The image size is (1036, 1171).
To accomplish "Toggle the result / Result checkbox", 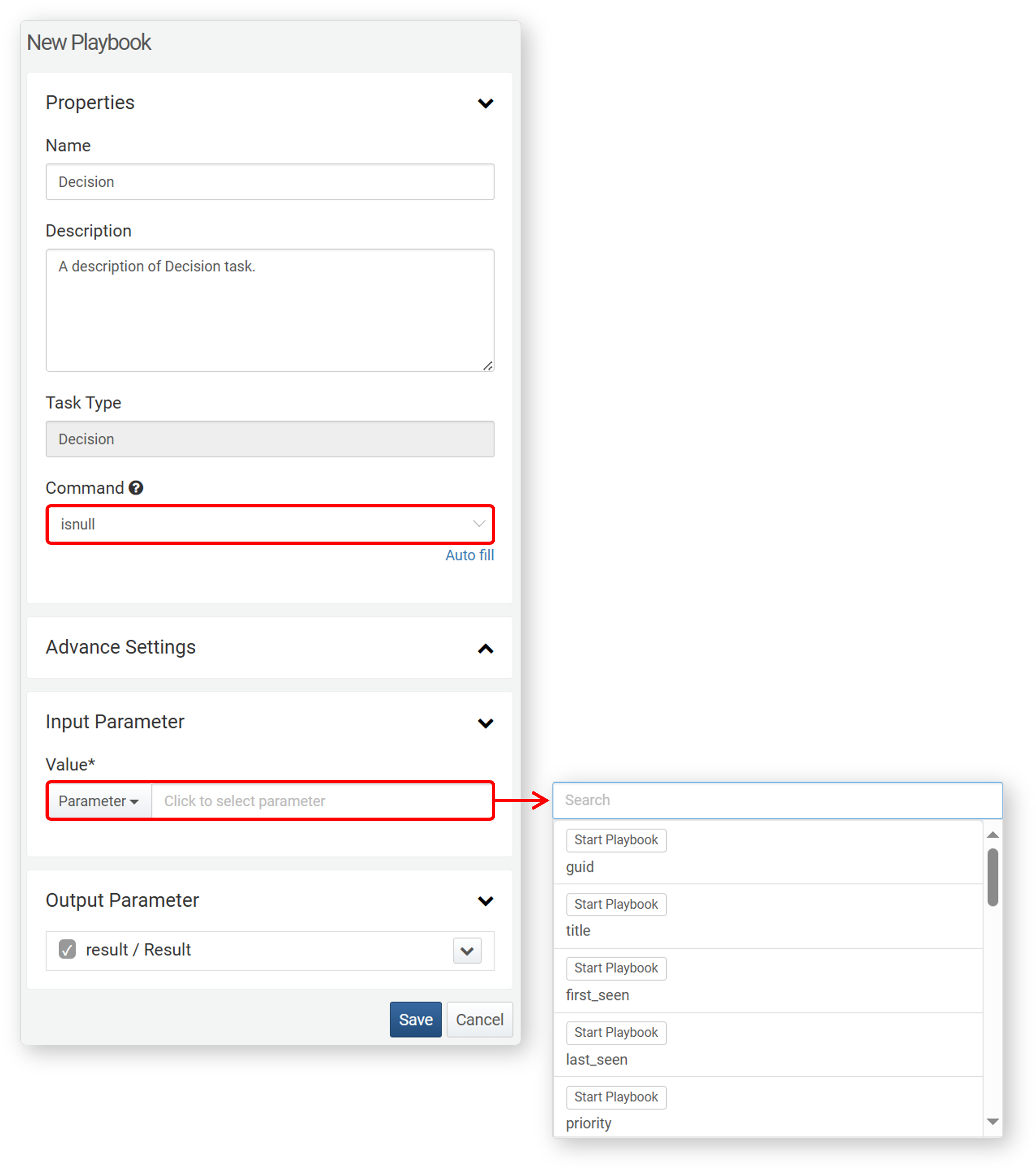I will click(68, 949).
